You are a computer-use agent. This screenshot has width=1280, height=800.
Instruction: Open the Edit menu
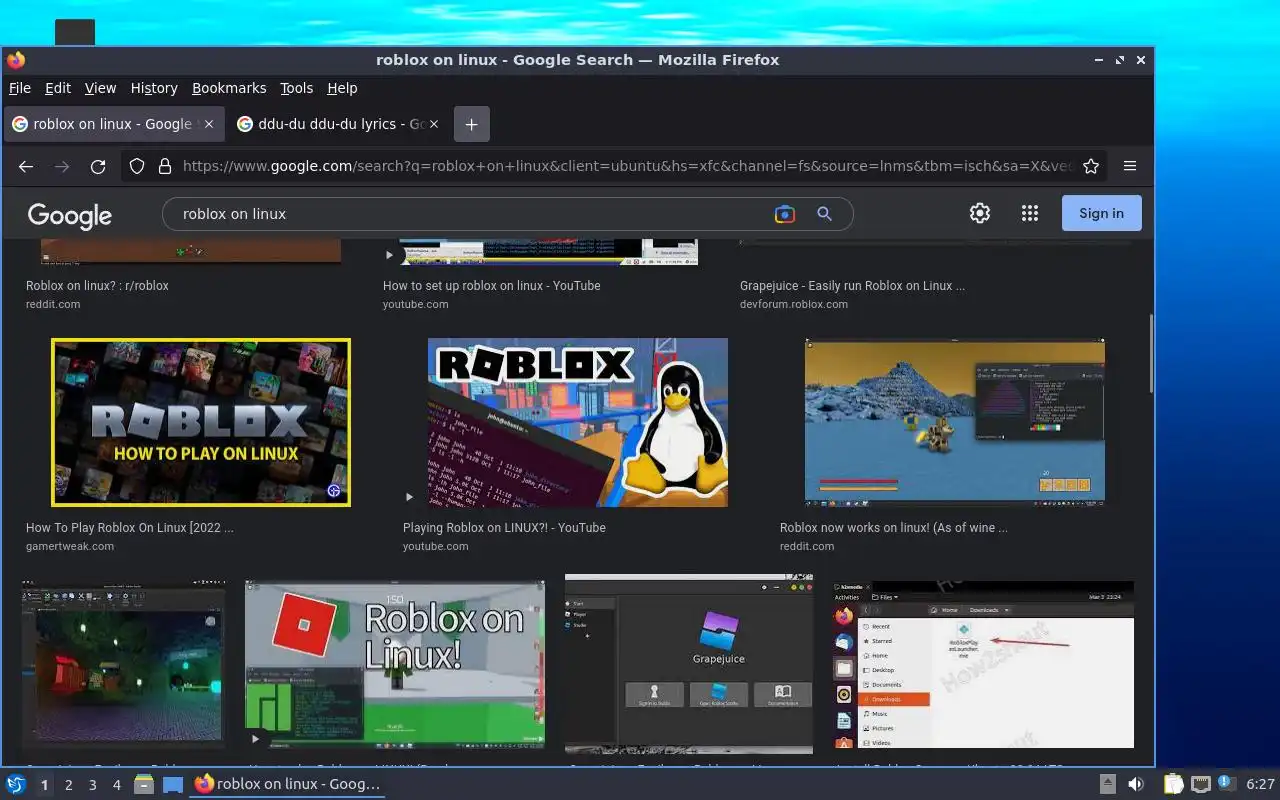[x=58, y=88]
